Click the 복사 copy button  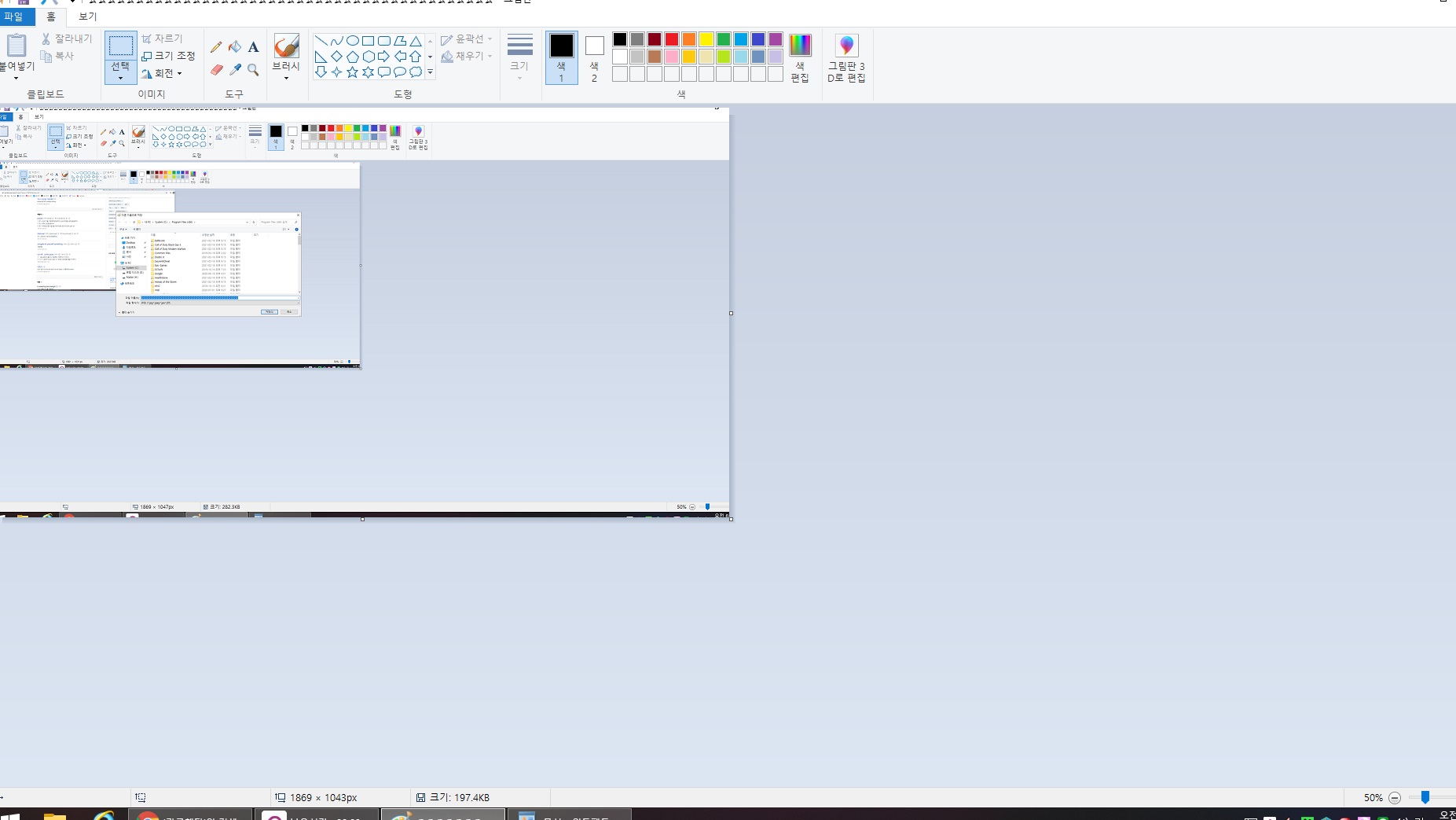pos(58,56)
